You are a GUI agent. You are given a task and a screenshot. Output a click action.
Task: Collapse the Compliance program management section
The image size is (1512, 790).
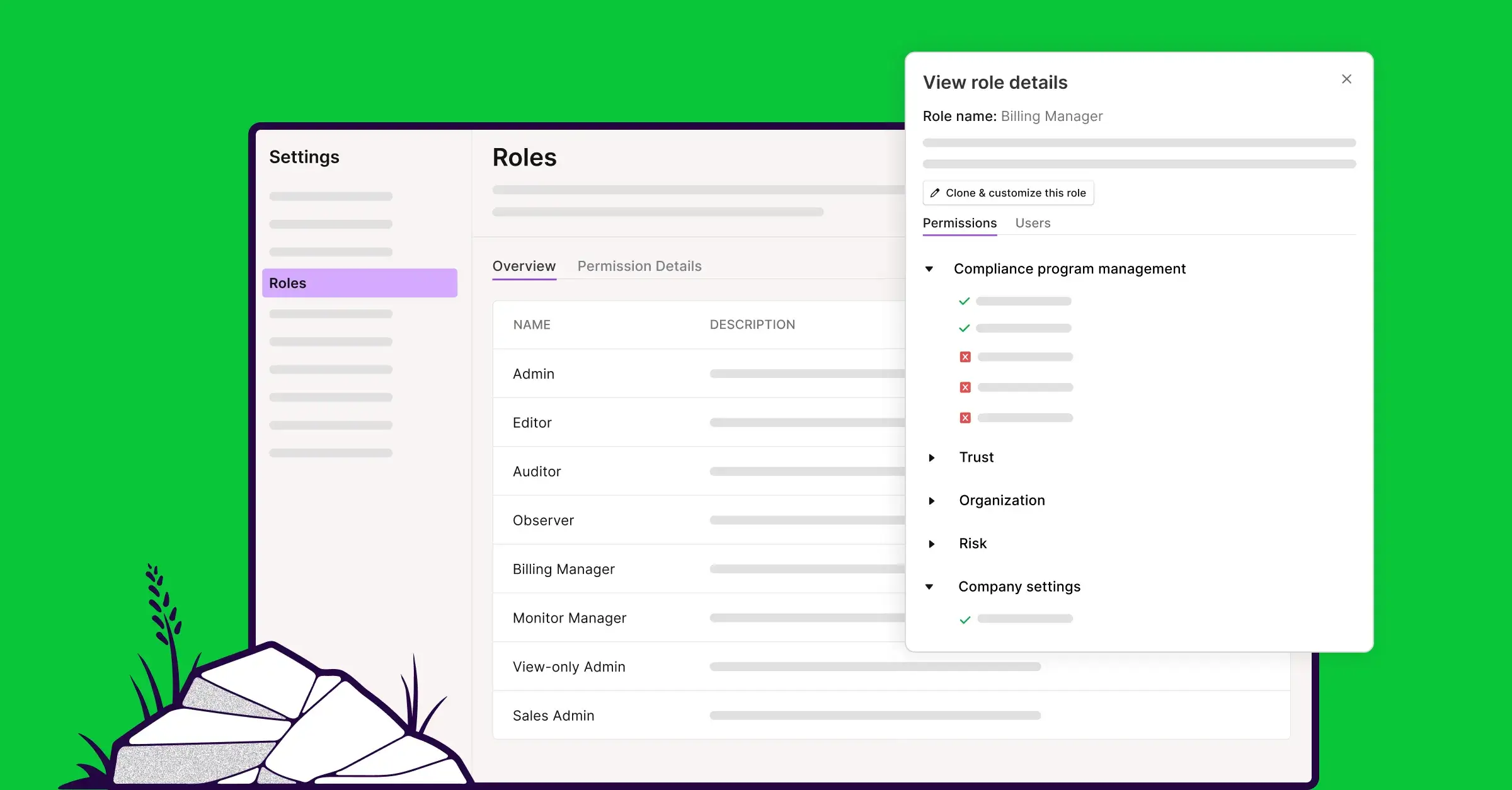tap(929, 269)
